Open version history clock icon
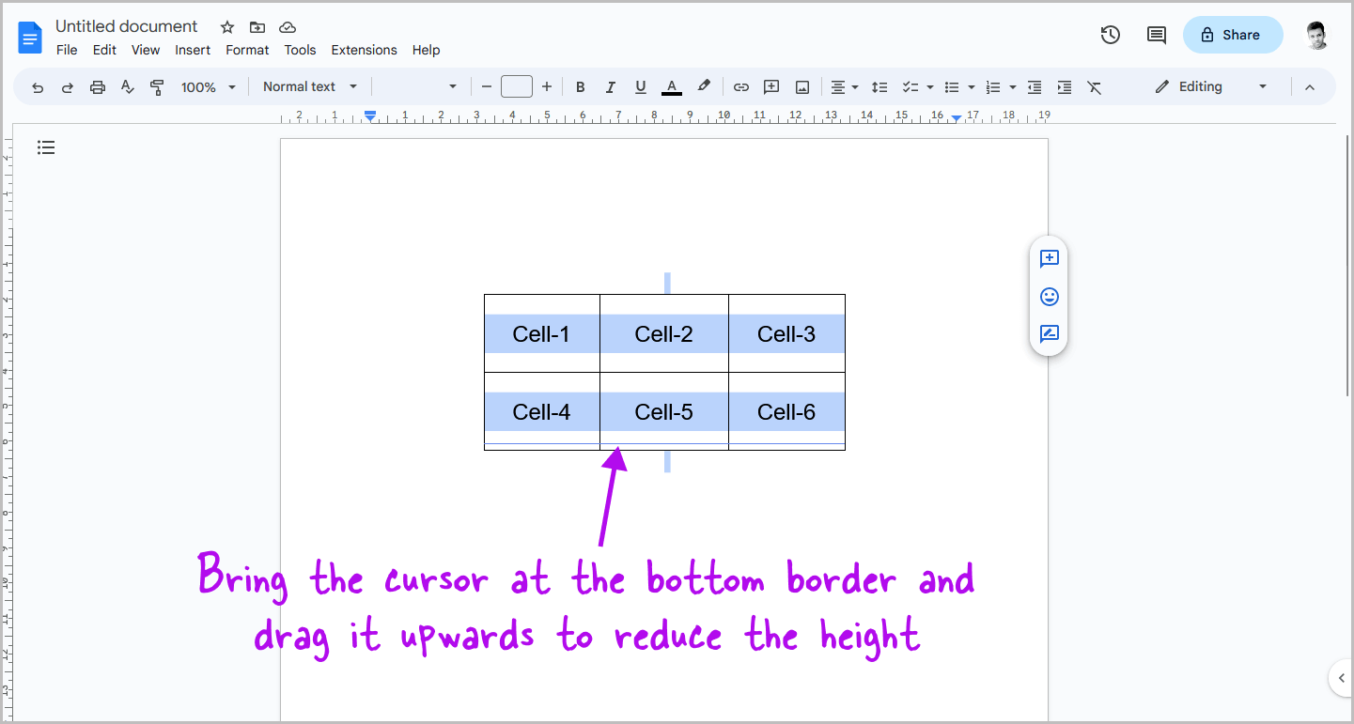The image size is (1354, 724). pos(1110,35)
